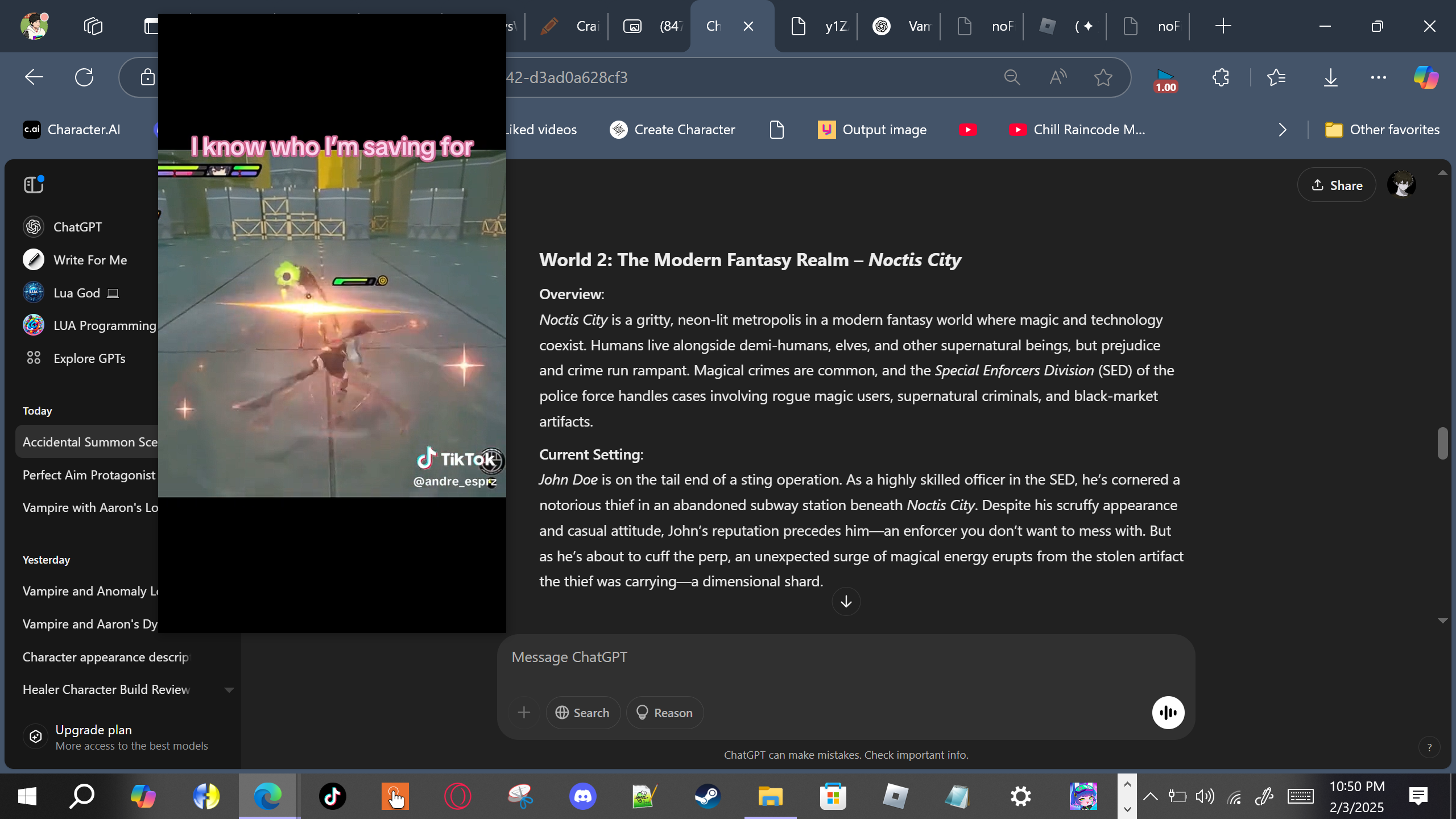Screen dimensions: 1456x819
Task: Open TikTok from the taskbar
Action: (332, 796)
